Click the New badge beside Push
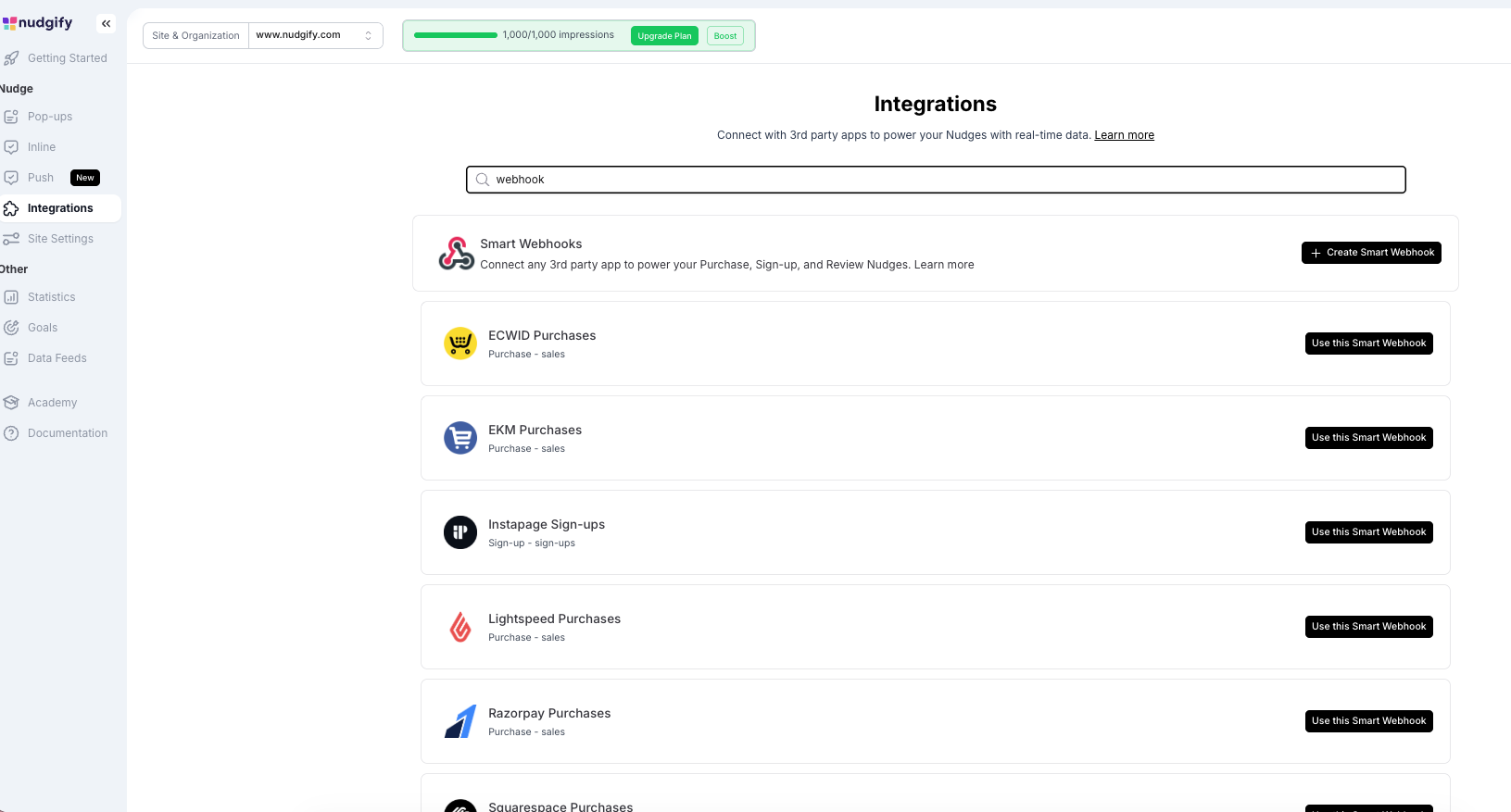The image size is (1511, 812). [x=85, y=178]
